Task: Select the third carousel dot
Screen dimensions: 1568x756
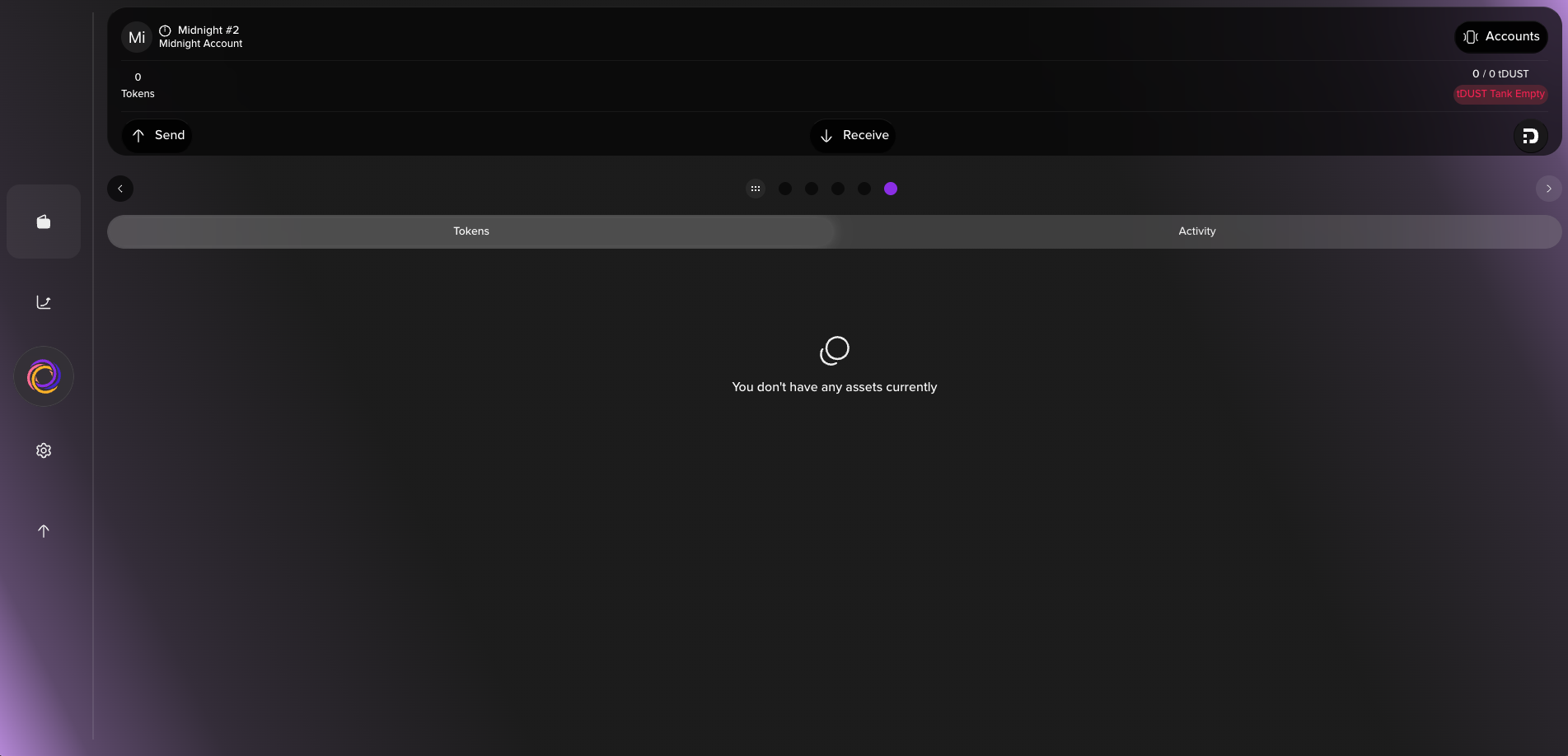Action: tap(838, 189)
